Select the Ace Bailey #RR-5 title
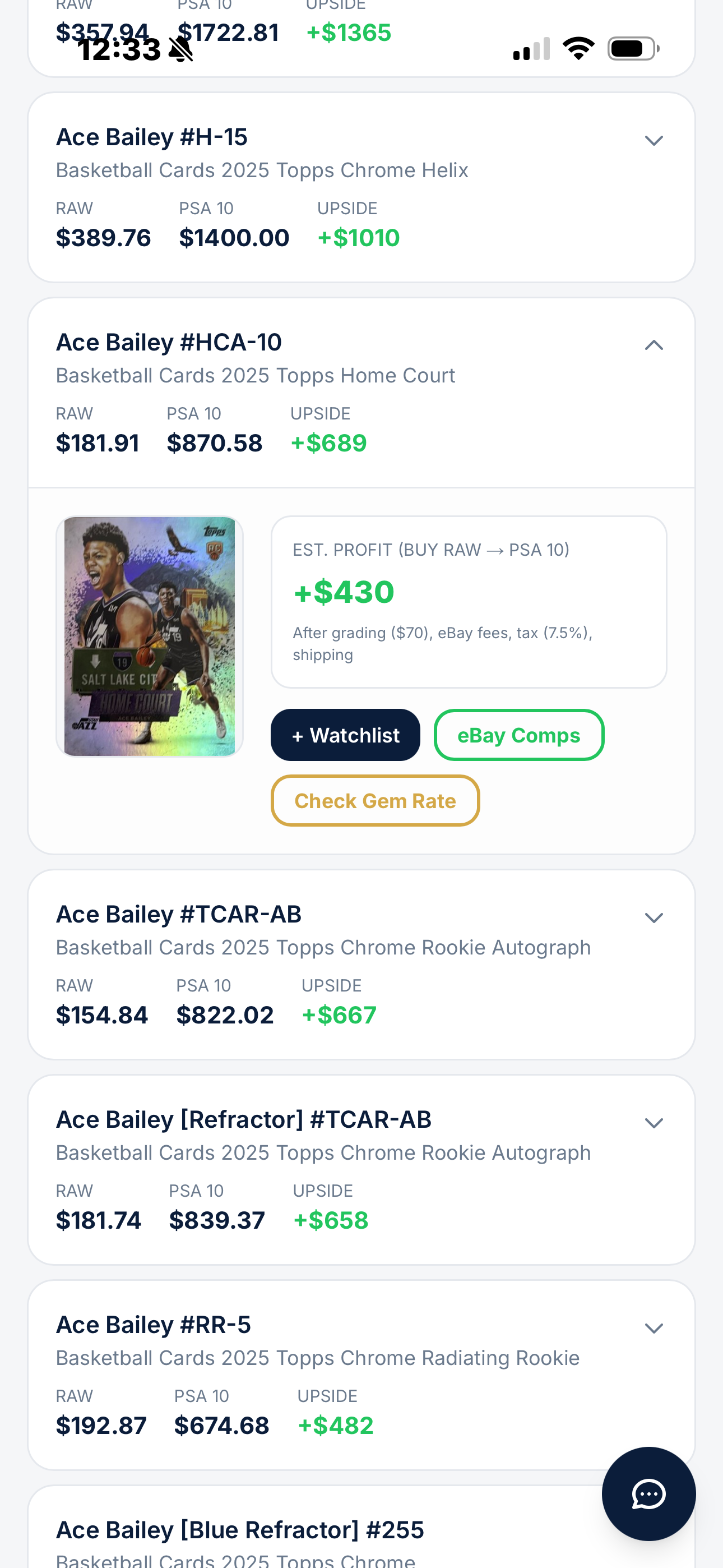The image size is (723, 1568). click(x=154, y=1325)
